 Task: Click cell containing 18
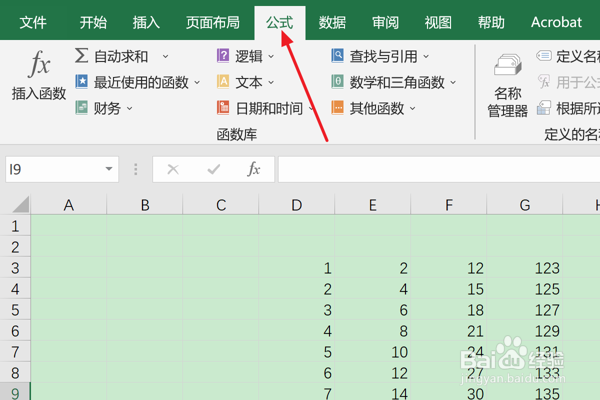448,310
